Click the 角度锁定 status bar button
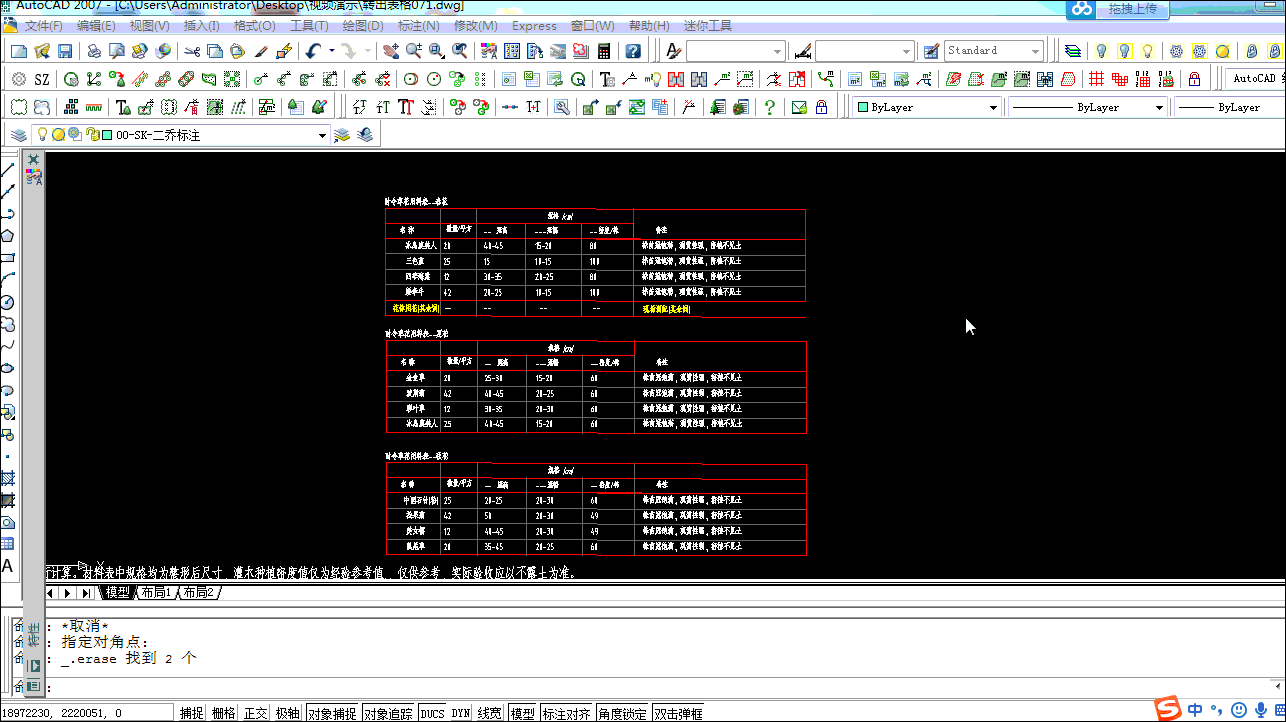 click(x=623, y=713)
